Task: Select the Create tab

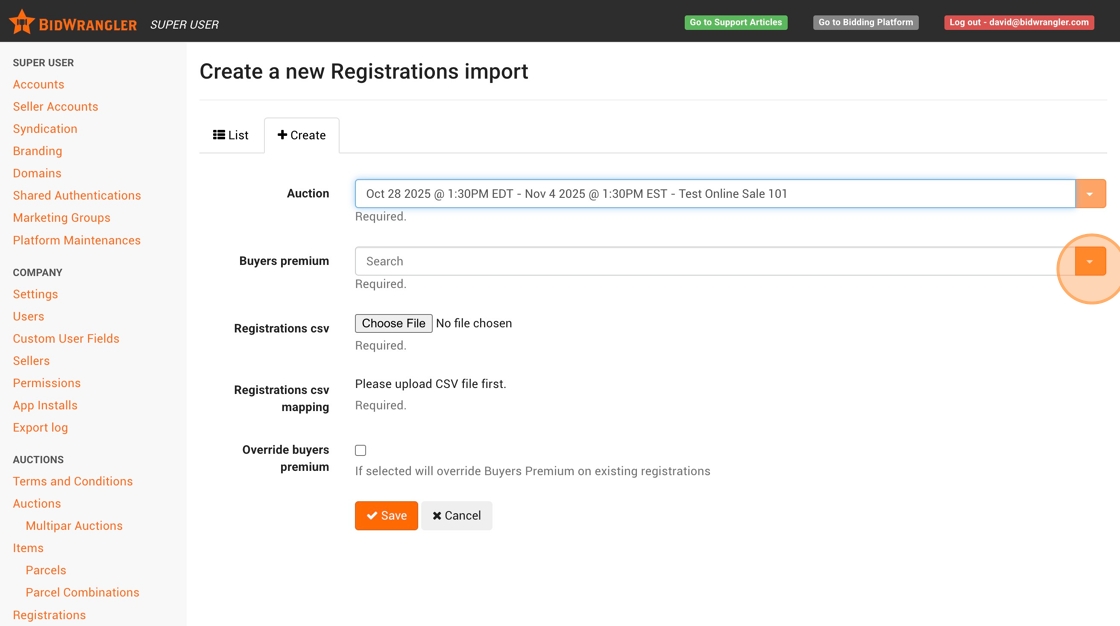Action: (302, 135)
